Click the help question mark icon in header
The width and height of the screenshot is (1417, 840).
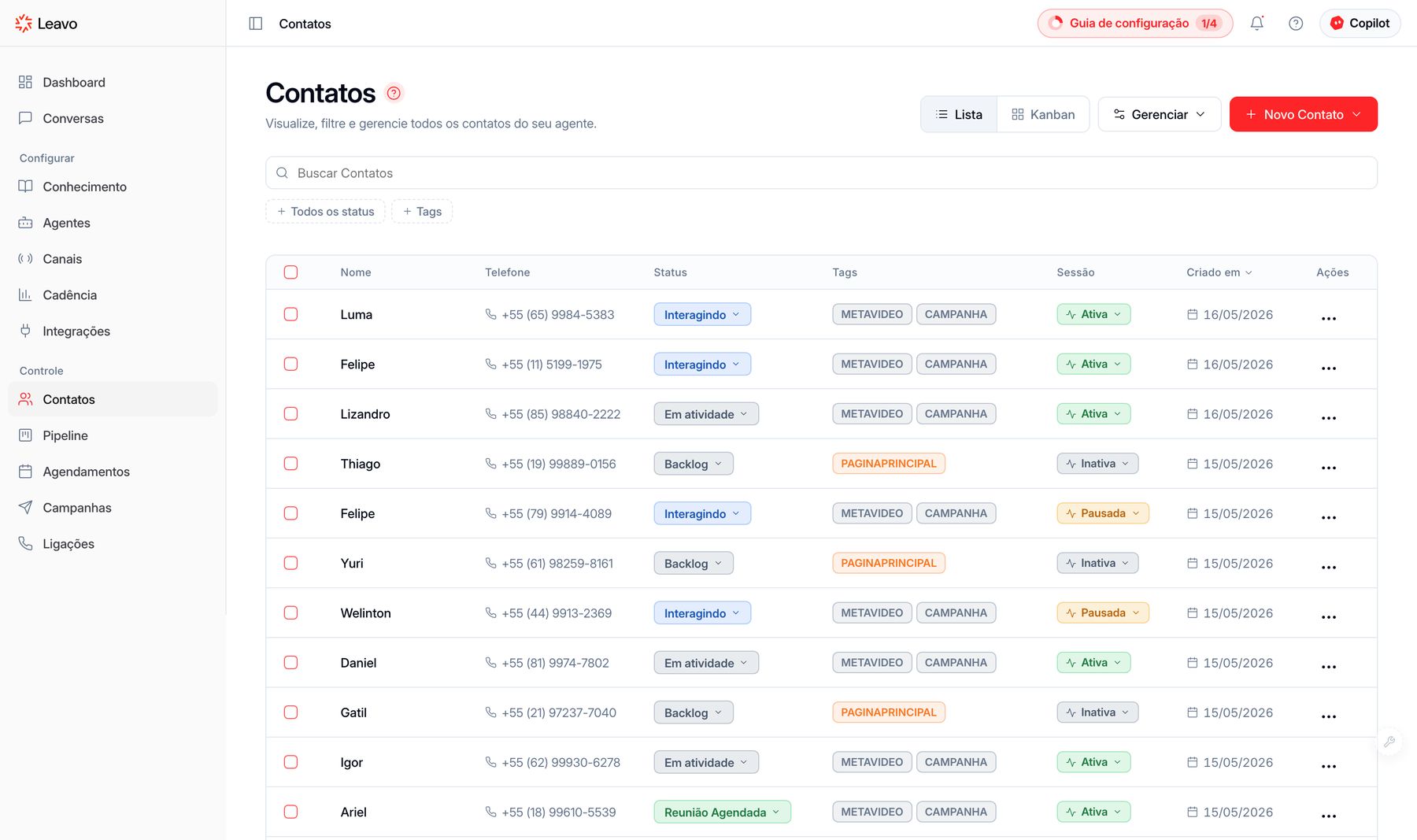coord(1296,24)
